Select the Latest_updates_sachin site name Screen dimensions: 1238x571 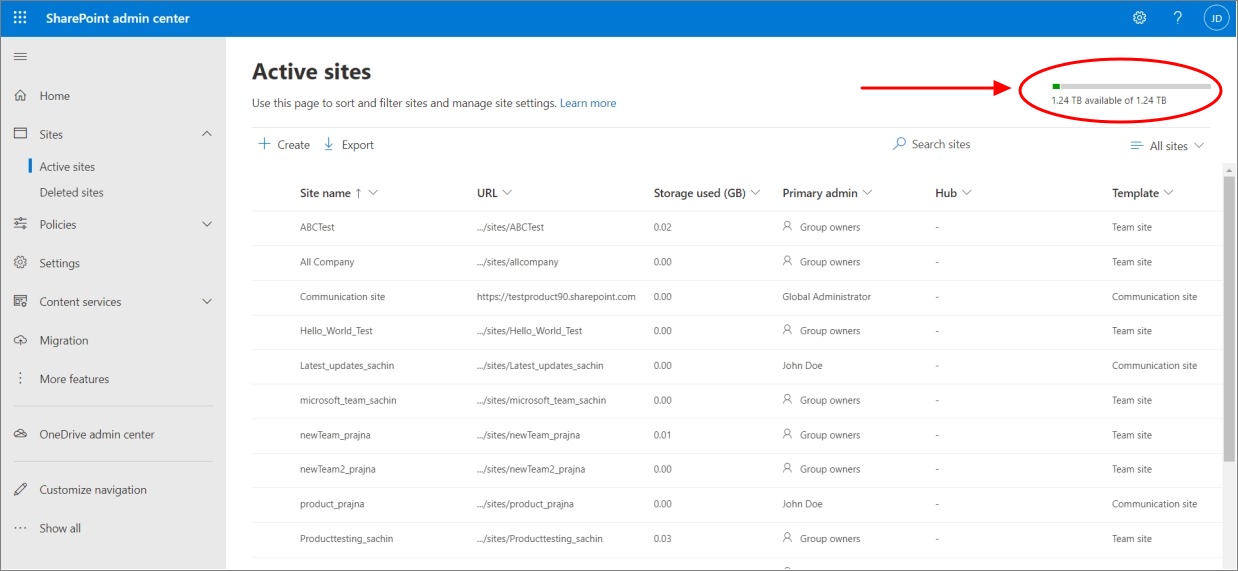tap(347, 365)
